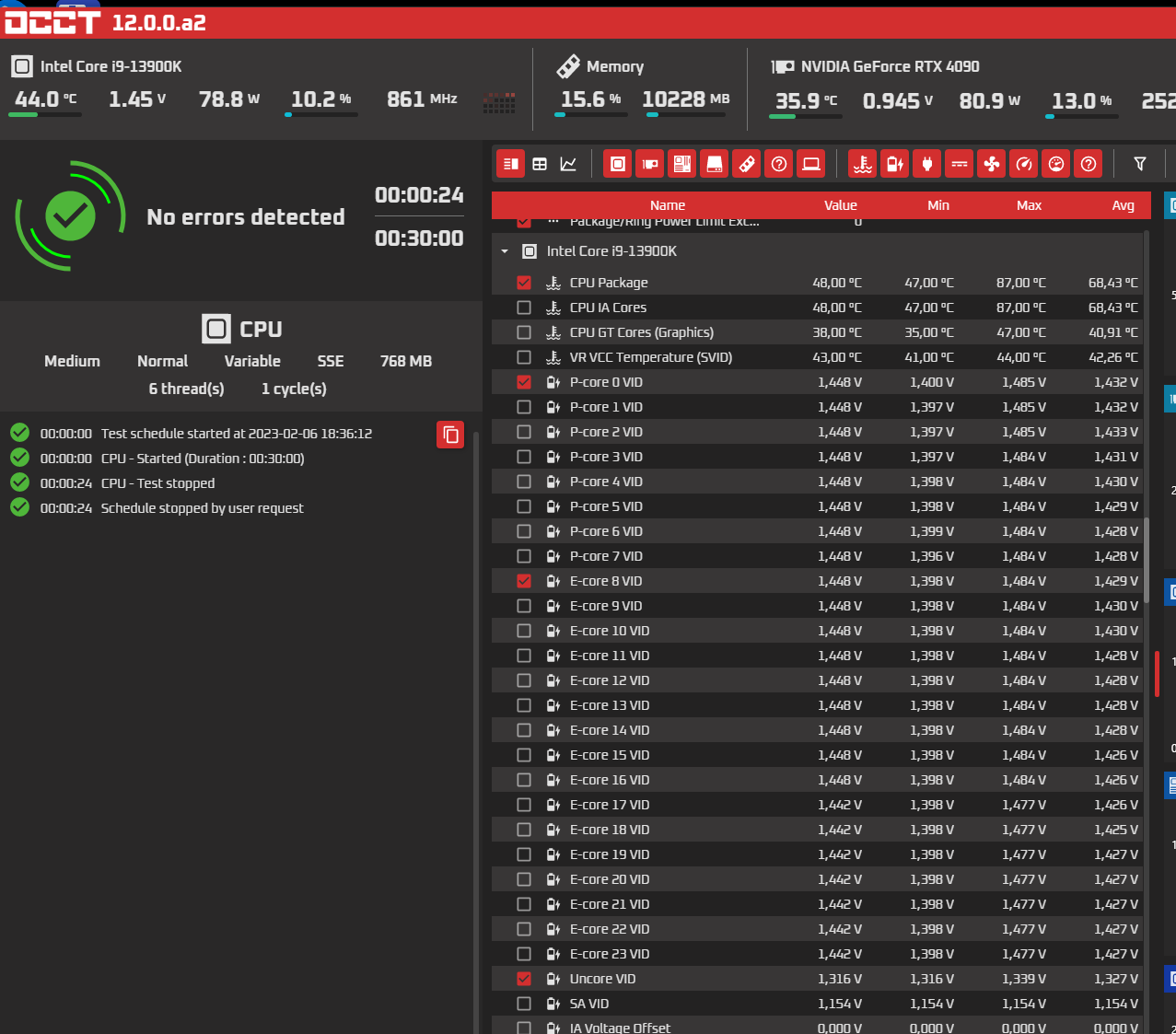Check the CPU GT Cores (Graphics) checkbox
This screenshot has height=1034, width=1176.
pyautogui.click(x=524, y=332)
